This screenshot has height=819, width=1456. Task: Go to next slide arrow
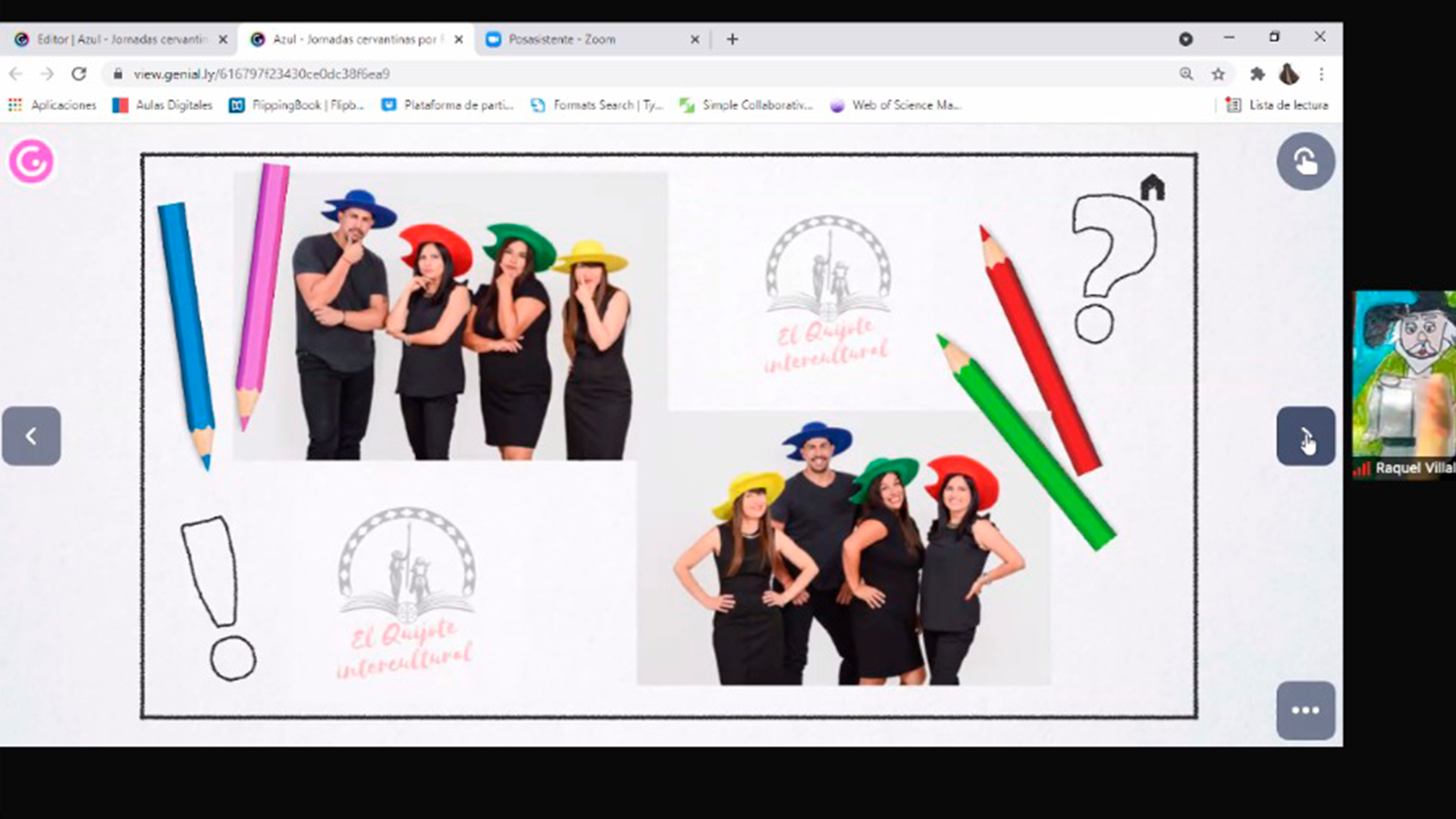(1305, 436)
